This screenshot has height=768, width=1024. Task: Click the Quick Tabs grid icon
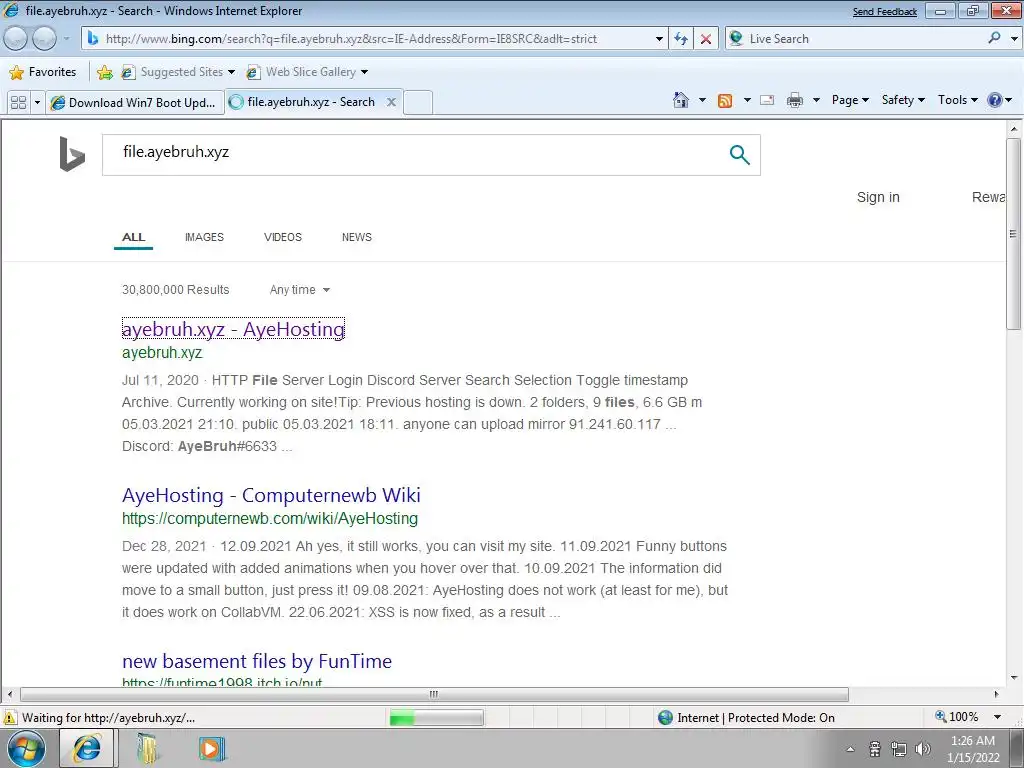18,103
